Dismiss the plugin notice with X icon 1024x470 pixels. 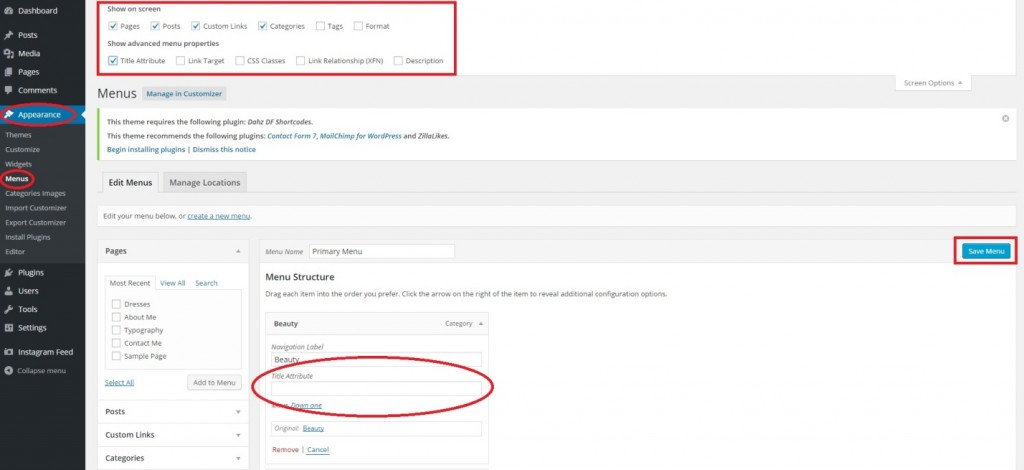tap(1005, 118)
